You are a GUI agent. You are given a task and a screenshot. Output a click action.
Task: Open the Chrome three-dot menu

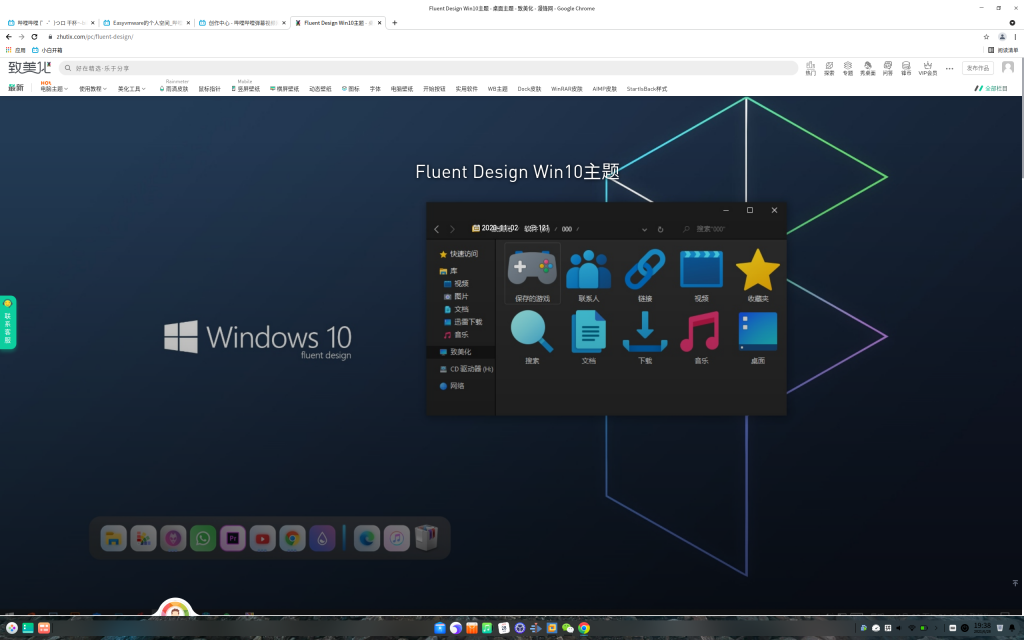[1015, 37]
